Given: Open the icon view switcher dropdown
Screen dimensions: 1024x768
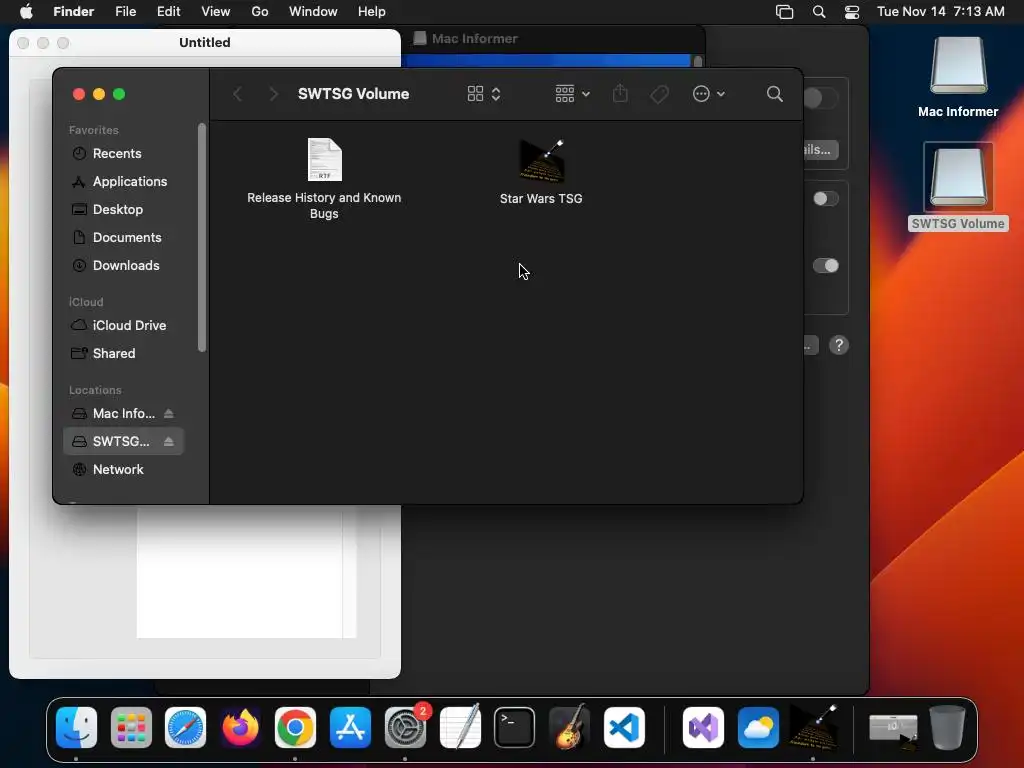Looking at the screenshot, I should pos(484,94).
